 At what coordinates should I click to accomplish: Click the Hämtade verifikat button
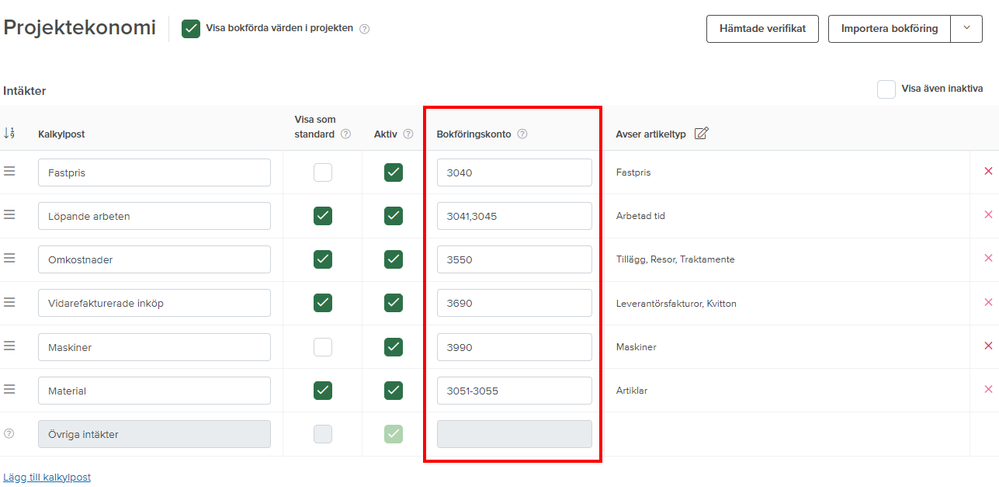click(762, 28)
